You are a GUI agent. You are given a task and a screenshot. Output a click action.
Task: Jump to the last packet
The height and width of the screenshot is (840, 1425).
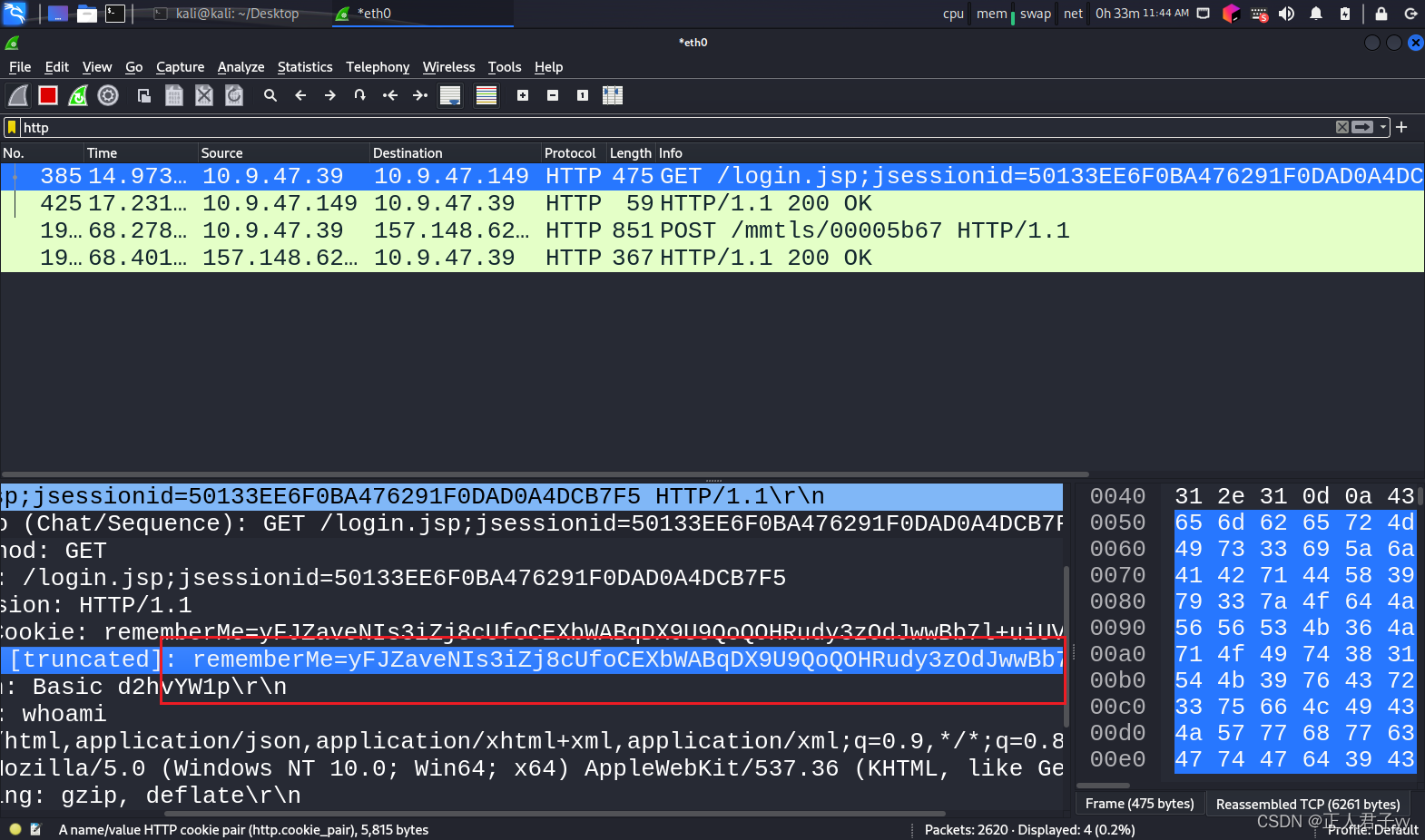click(x=420, y=95)
